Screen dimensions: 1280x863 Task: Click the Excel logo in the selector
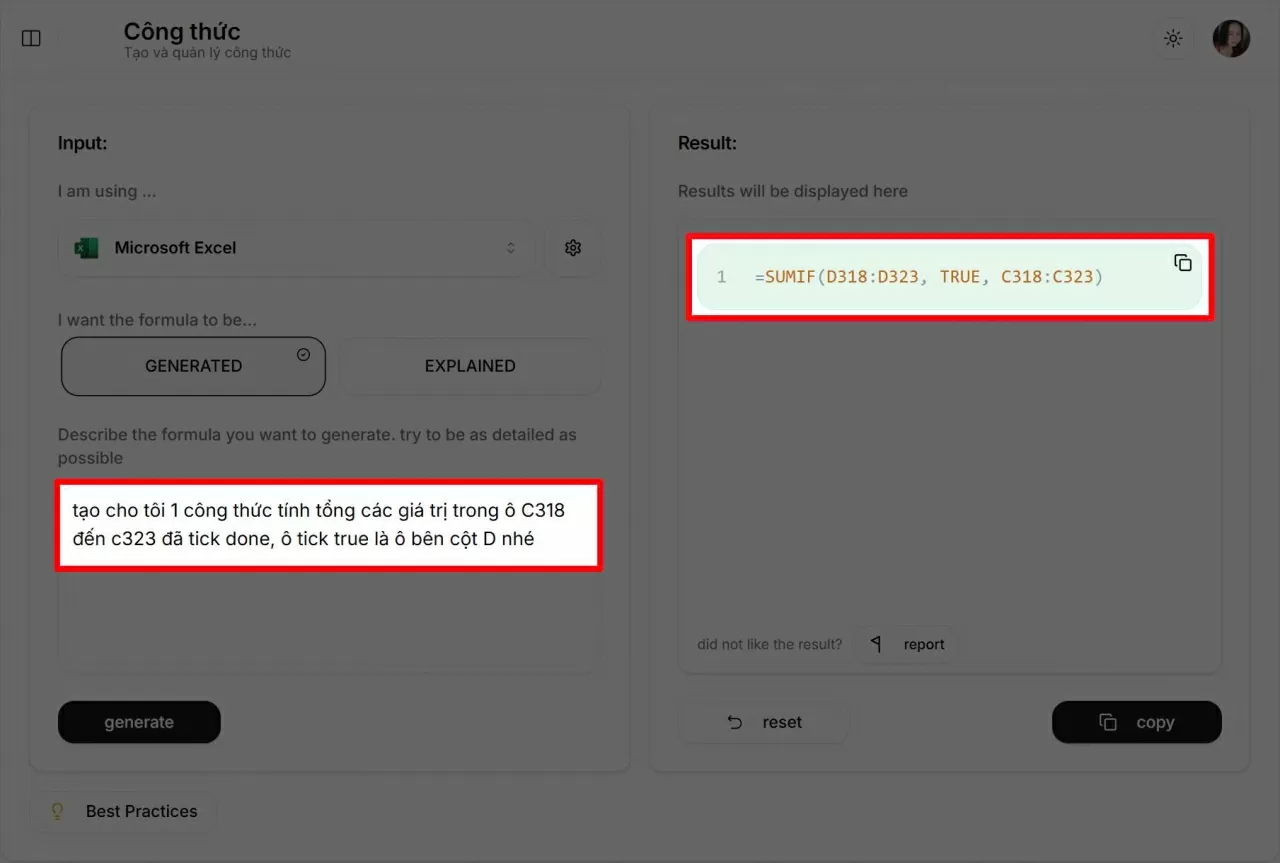[87, 248]
